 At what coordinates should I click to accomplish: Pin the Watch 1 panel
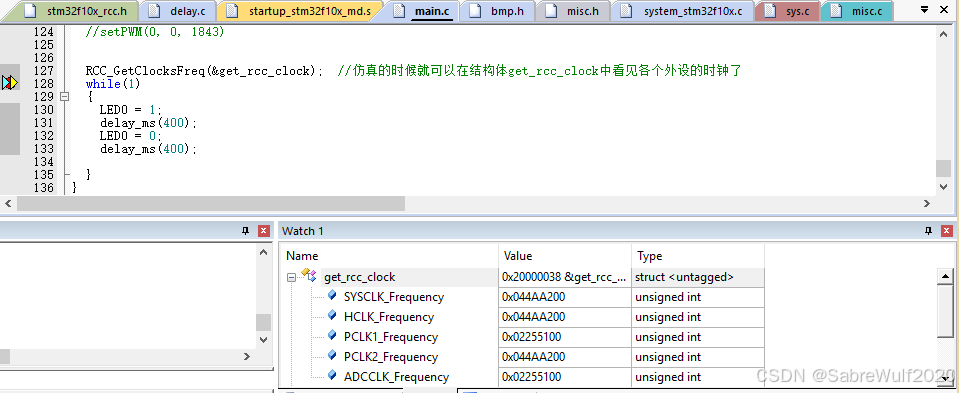tap(929, 230)
